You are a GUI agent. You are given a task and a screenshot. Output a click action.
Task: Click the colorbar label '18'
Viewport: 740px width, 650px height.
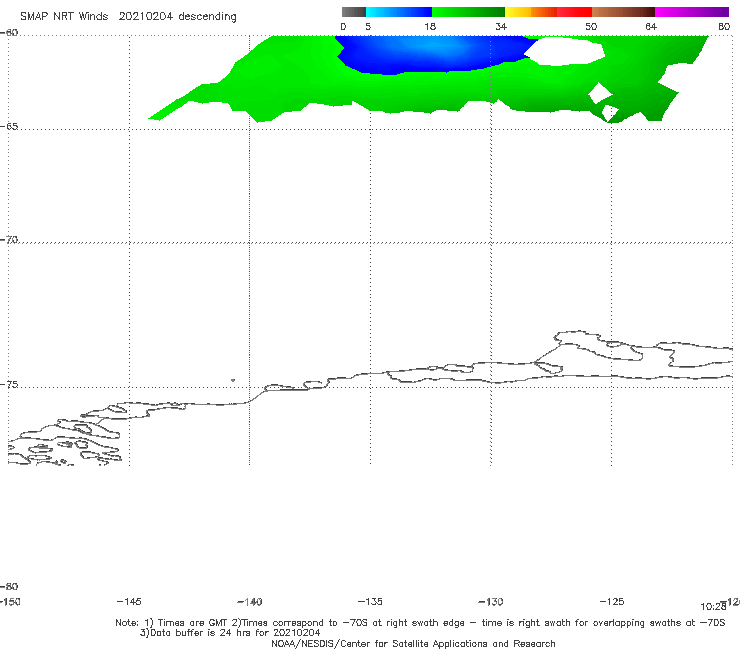click(x=430, y=27)
